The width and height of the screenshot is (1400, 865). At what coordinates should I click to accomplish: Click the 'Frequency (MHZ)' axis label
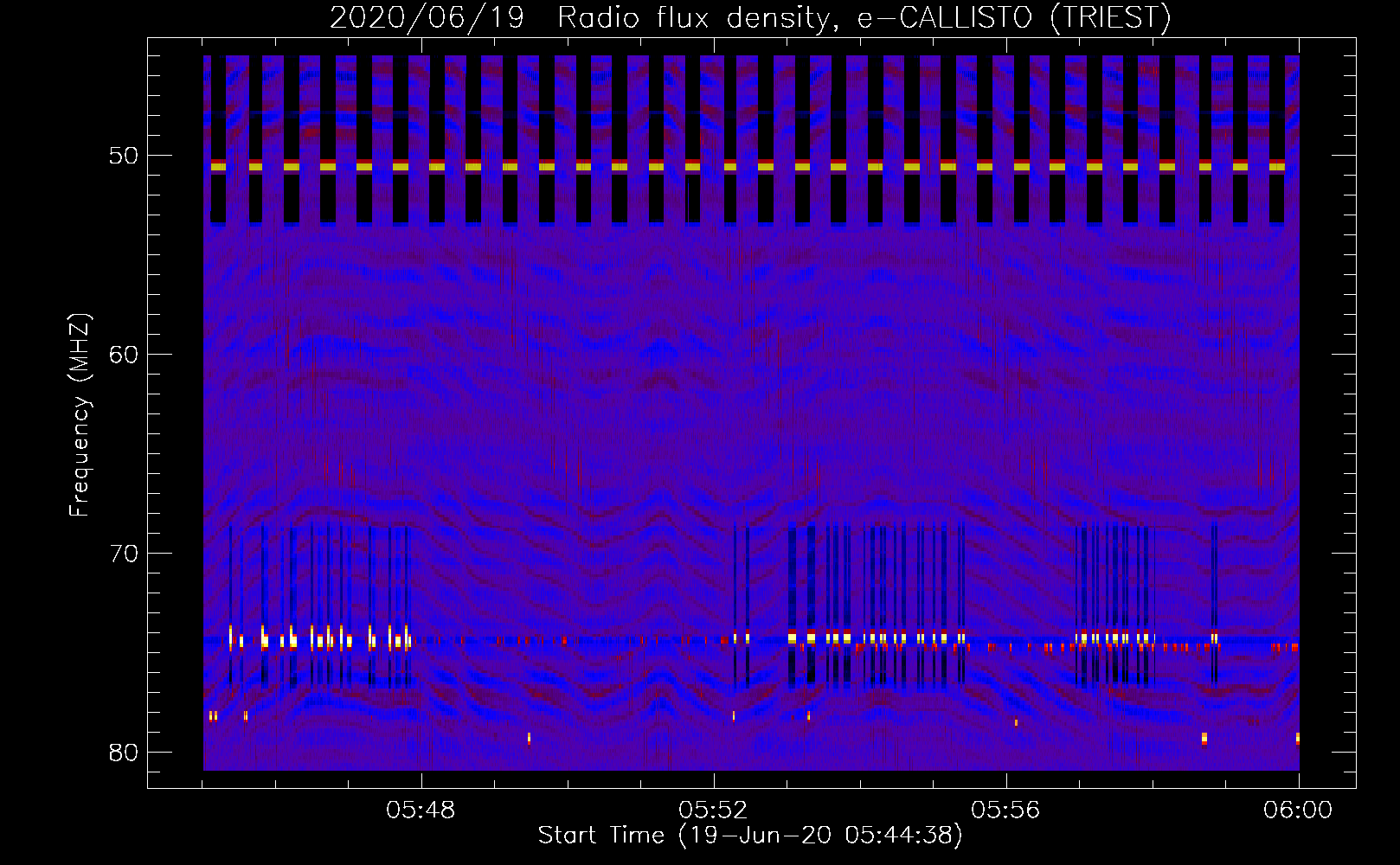click(80, 415)
